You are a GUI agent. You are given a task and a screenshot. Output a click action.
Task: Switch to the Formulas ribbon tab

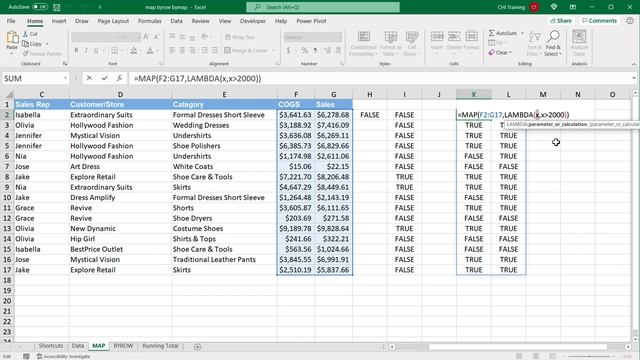coord(149,21)
